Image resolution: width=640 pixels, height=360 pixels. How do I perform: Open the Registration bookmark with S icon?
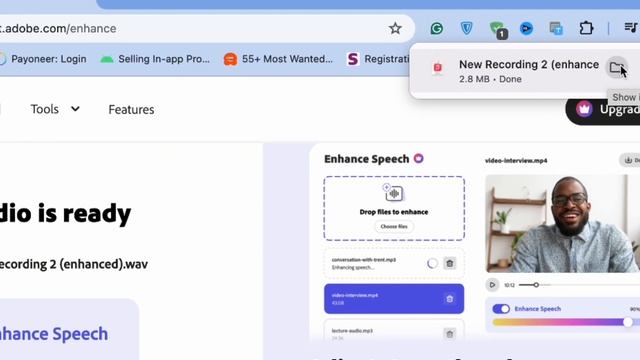[x=378, y=59]
